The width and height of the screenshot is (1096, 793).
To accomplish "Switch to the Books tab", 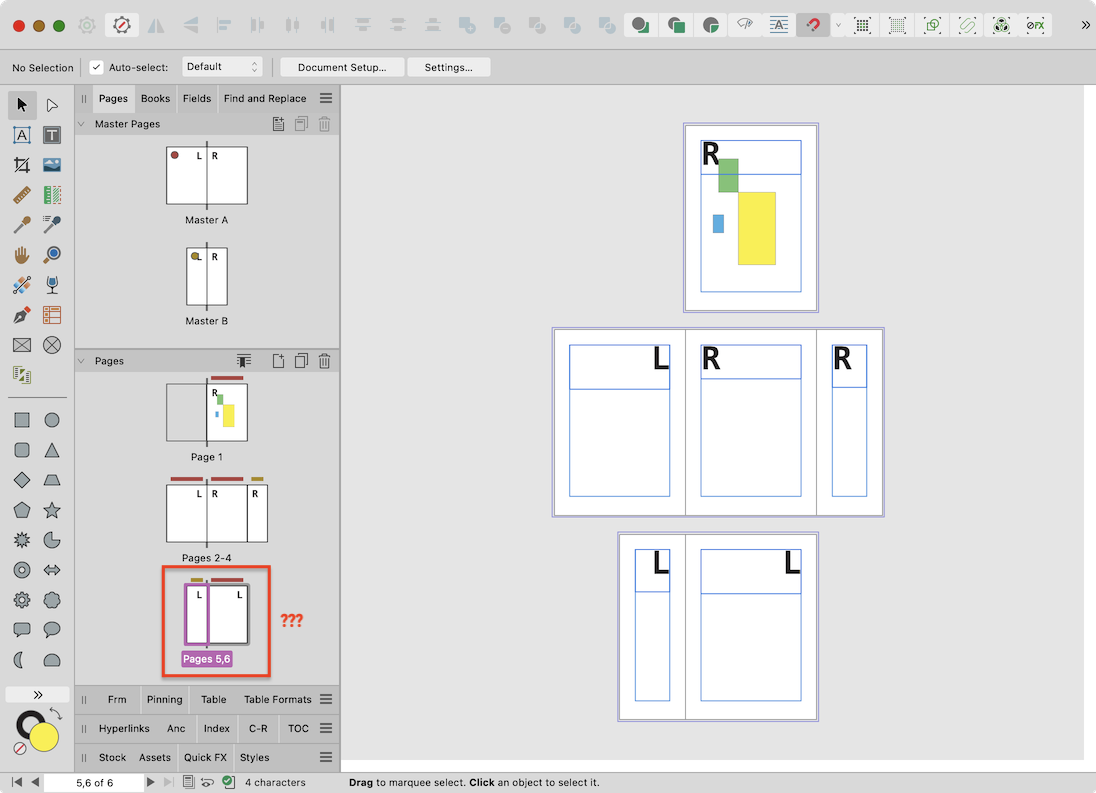I will point(155,98).
